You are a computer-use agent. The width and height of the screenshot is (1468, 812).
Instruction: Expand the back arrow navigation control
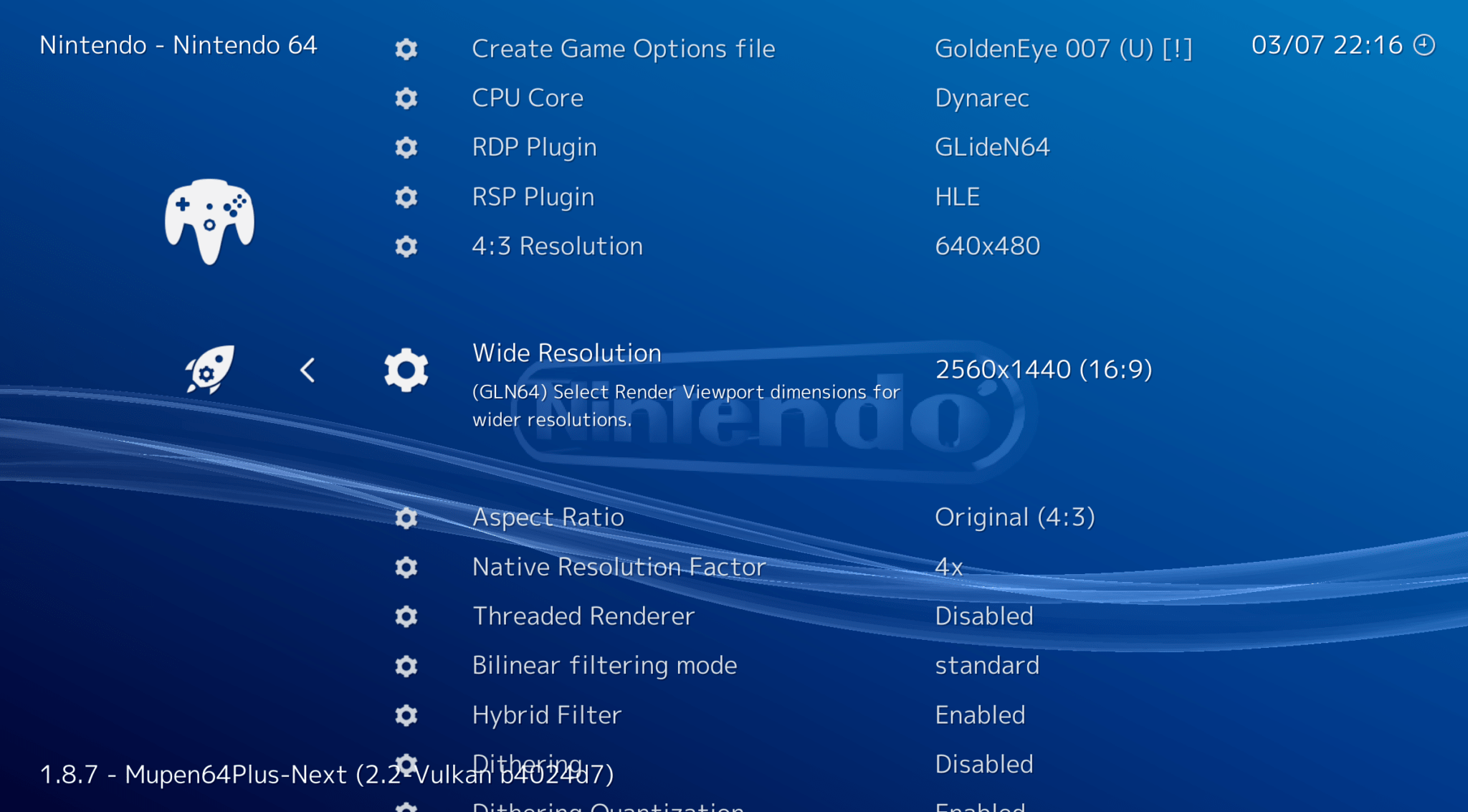[307, 369]
